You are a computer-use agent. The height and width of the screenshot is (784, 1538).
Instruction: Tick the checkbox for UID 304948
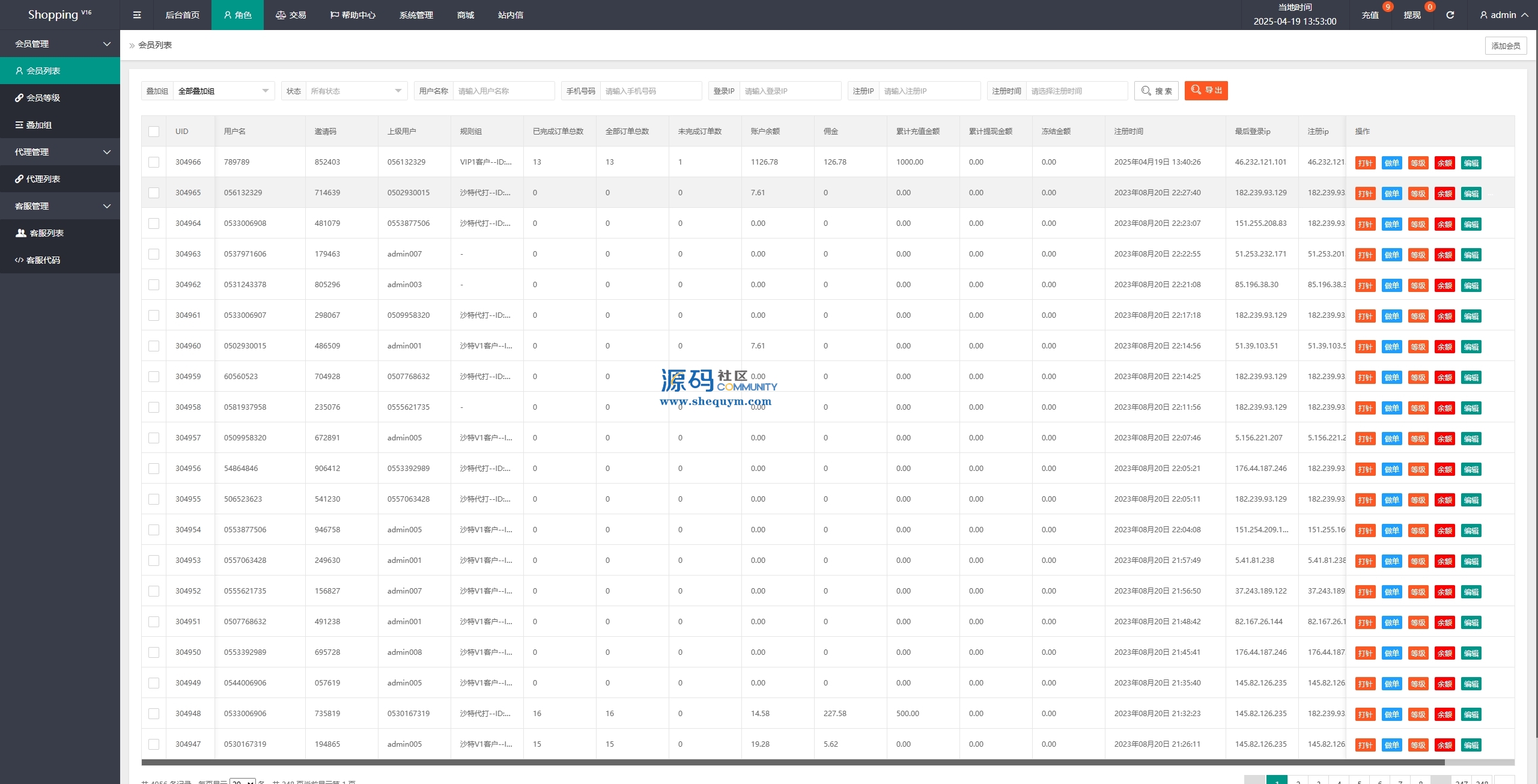(x=154, y=714)
